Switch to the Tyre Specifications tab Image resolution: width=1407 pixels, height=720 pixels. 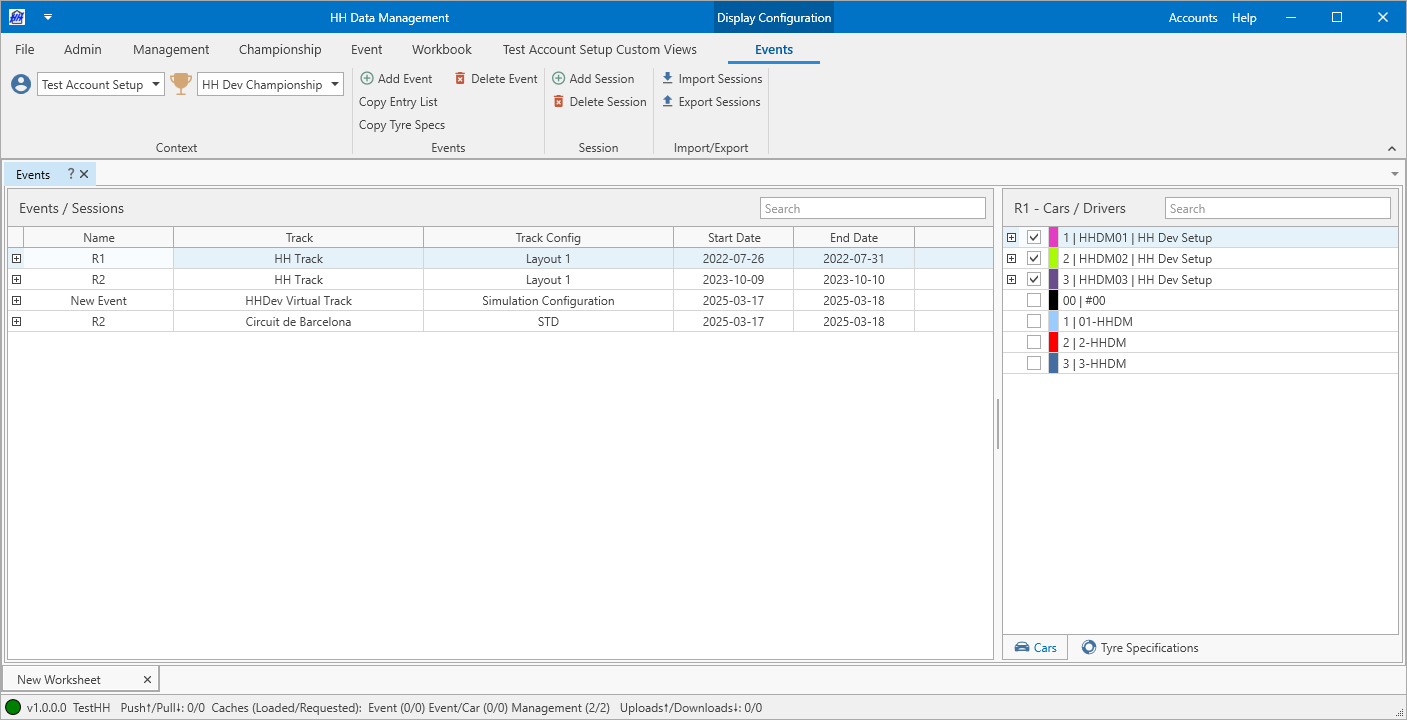[1140, 648]
